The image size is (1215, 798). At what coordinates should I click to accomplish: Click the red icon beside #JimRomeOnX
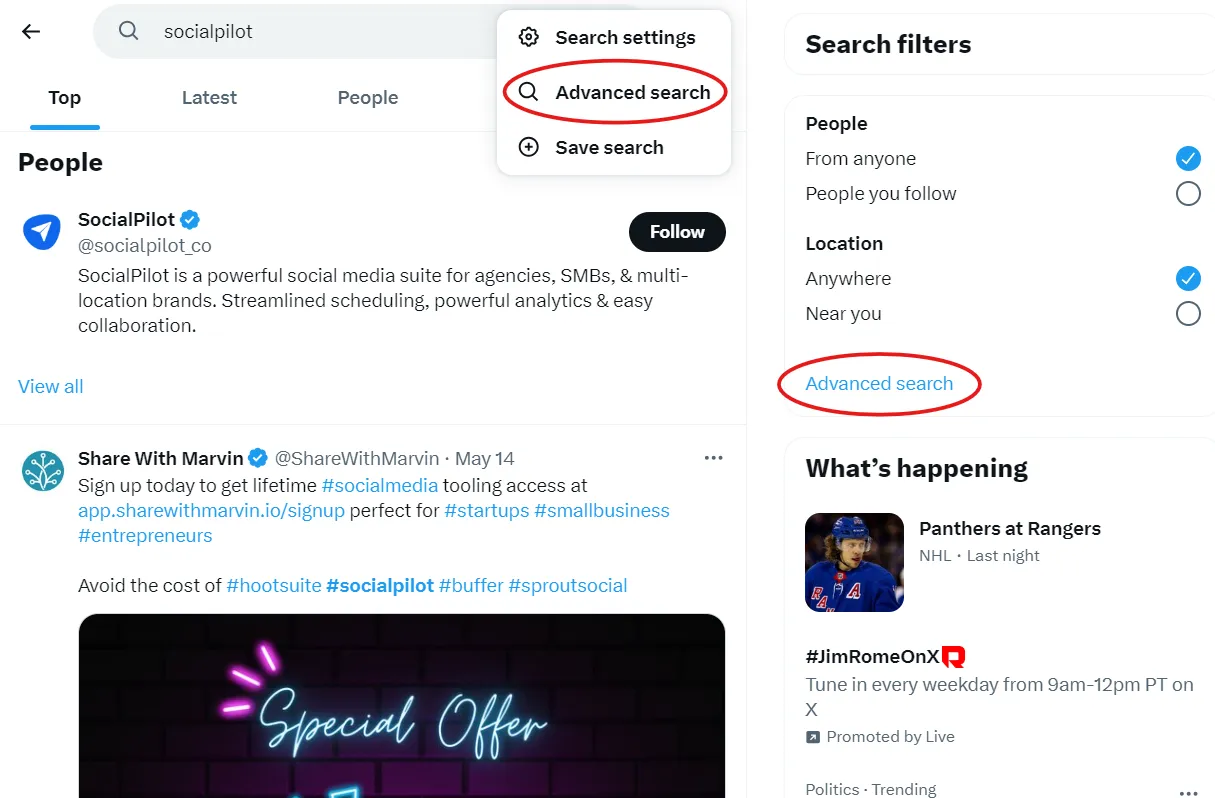coord(952,657)
